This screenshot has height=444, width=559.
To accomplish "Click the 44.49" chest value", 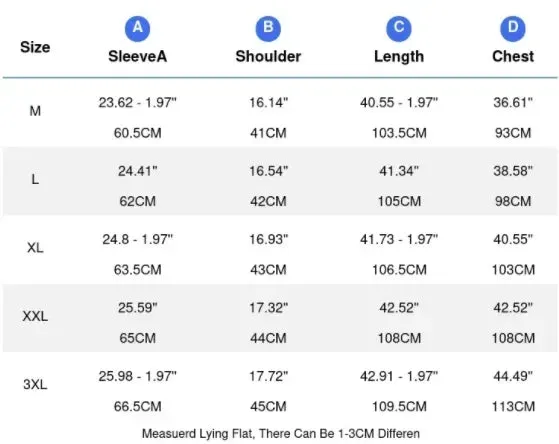I will 513,376.
